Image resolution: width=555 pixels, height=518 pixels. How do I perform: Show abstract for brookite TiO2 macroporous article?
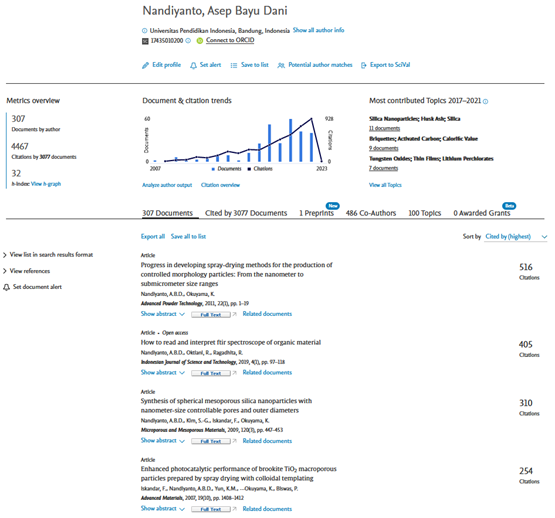coord(162,509)
